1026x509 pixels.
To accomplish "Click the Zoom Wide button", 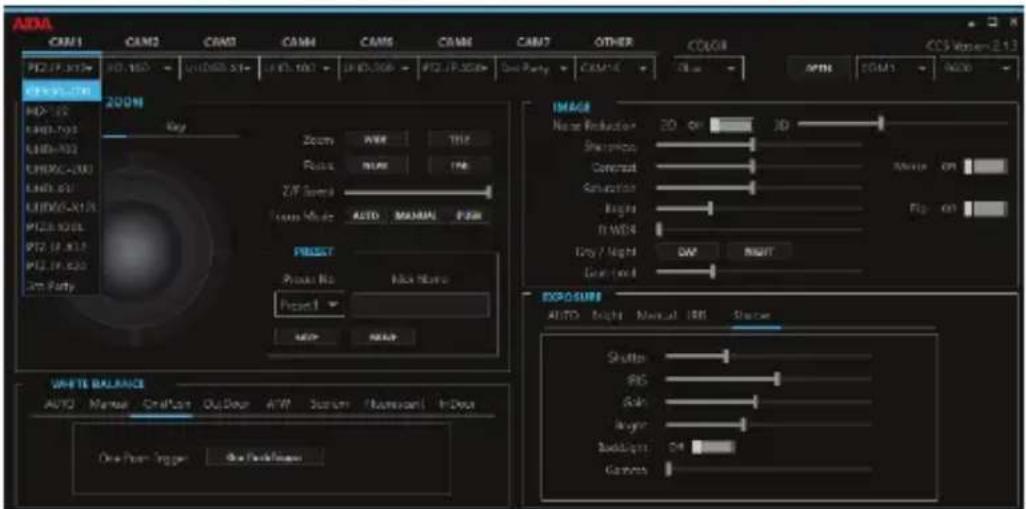I will point(377,140).
